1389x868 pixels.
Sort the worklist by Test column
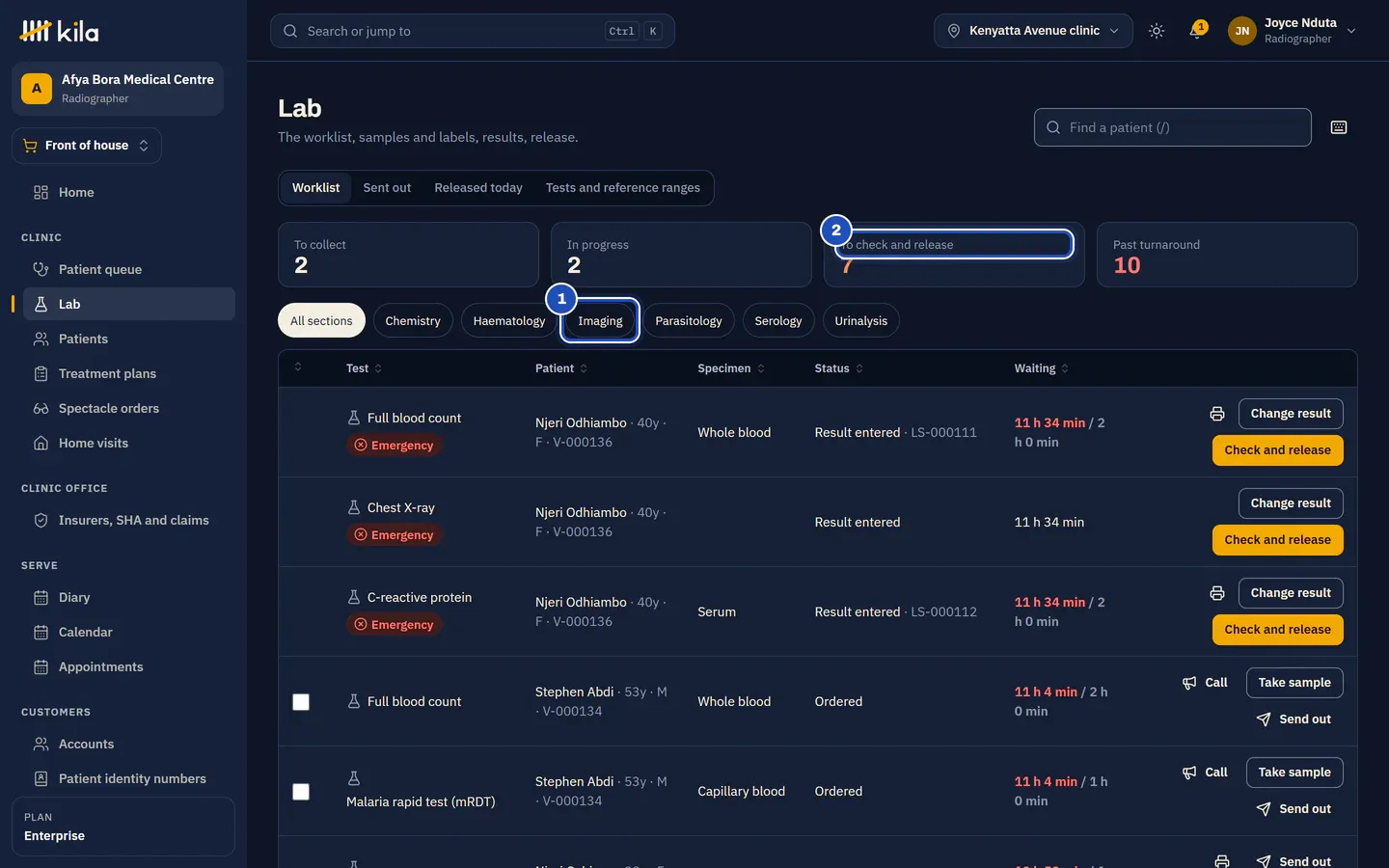click(364, 368)
